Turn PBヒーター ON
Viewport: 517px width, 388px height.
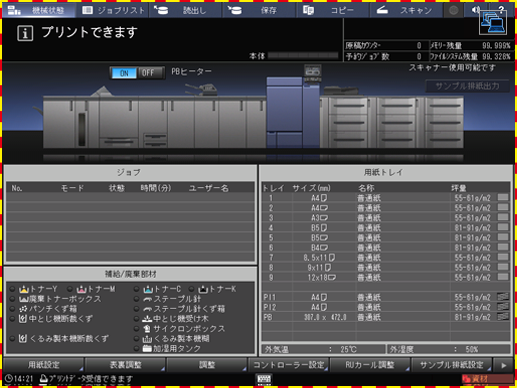[x=124, y=73]
